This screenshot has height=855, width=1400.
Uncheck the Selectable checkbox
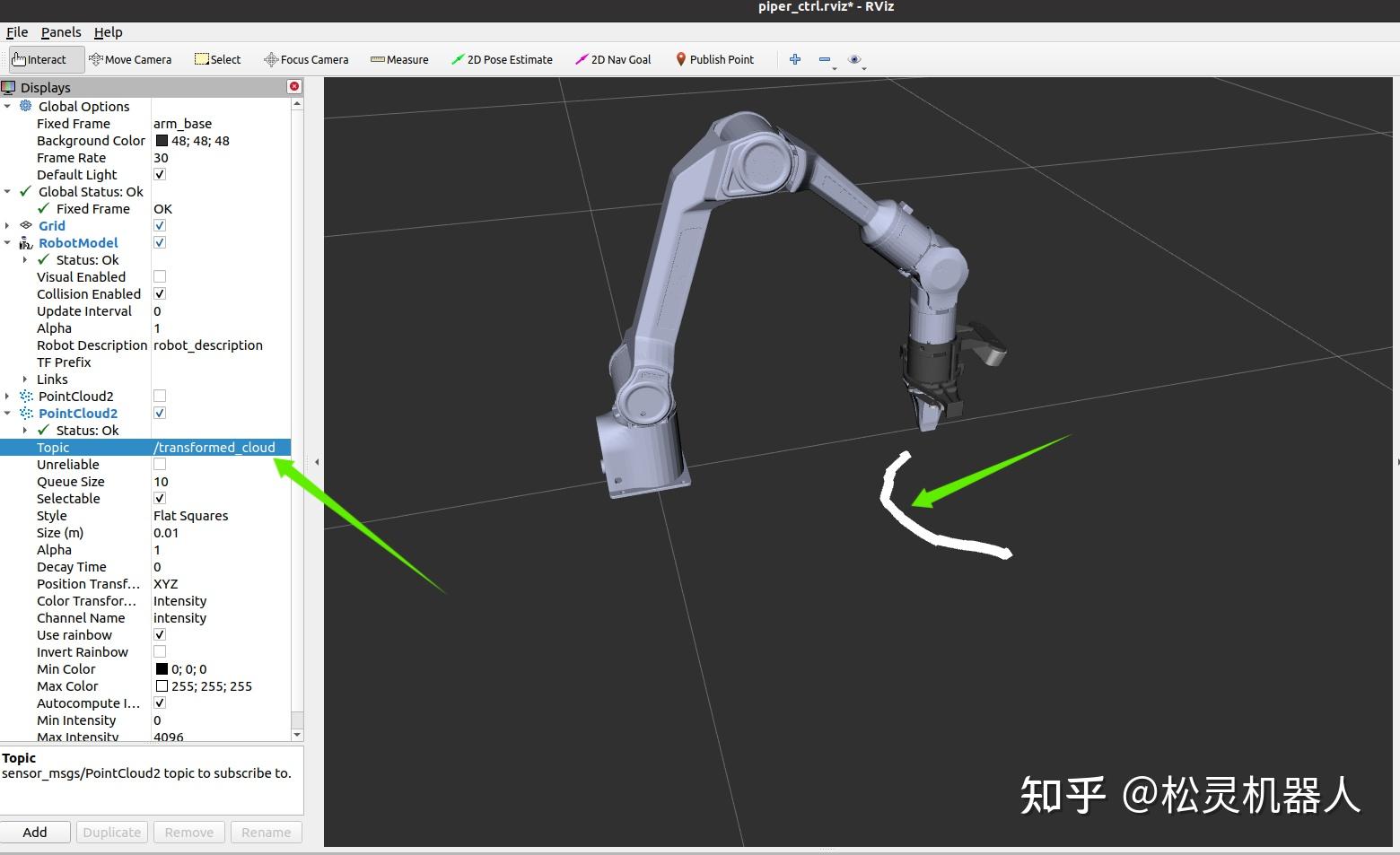(x=160, y=498)
